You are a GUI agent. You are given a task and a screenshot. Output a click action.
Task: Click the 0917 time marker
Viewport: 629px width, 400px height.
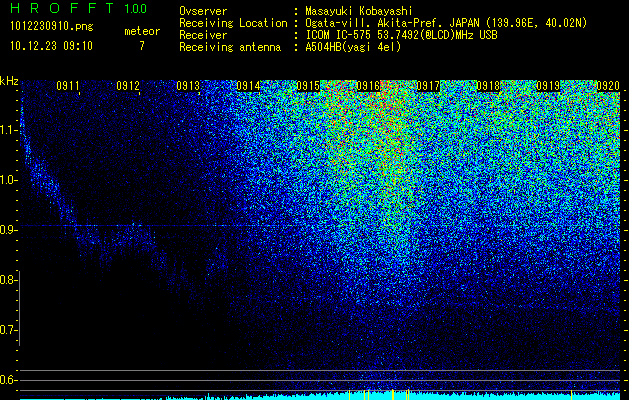(428, 85)
